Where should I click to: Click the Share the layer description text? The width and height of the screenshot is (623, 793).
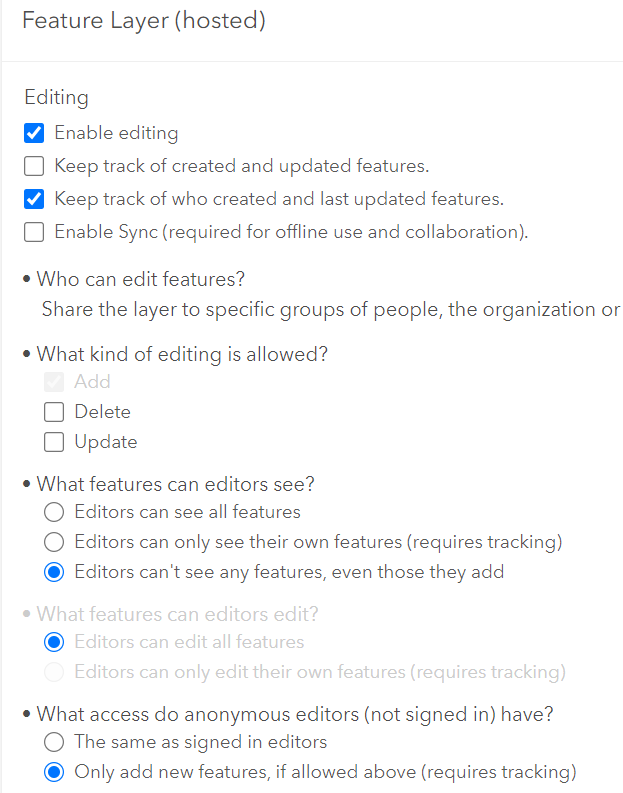330,309
